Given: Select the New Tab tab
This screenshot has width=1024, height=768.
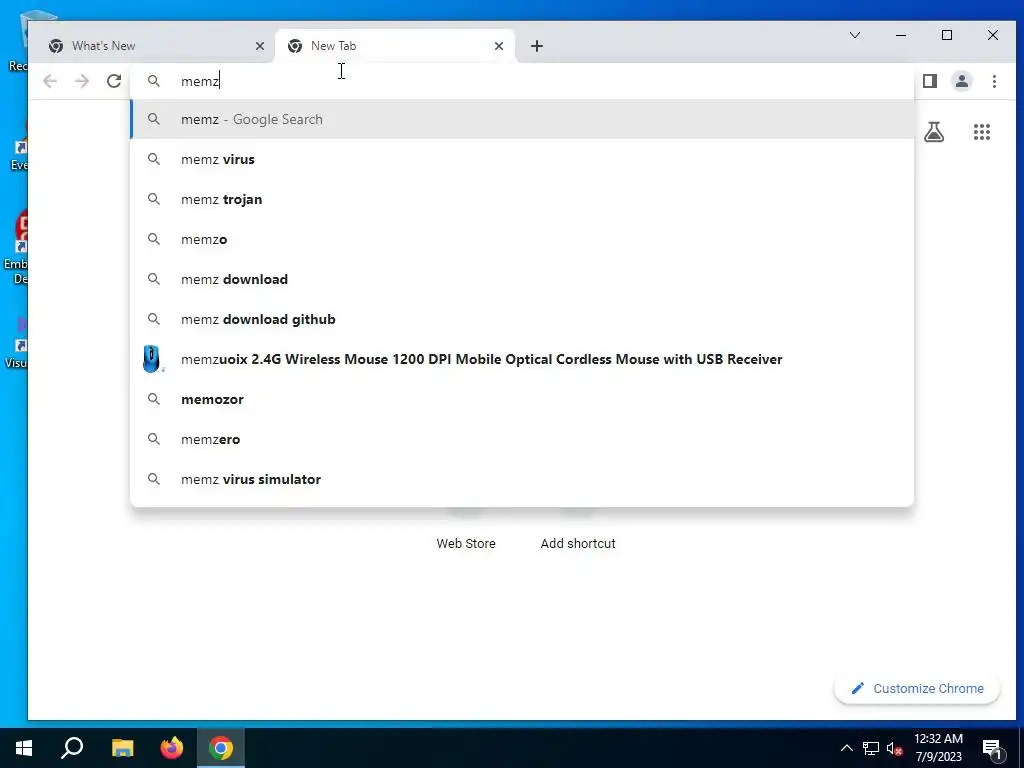Looking at the screenshot, I should pos(394,46).
